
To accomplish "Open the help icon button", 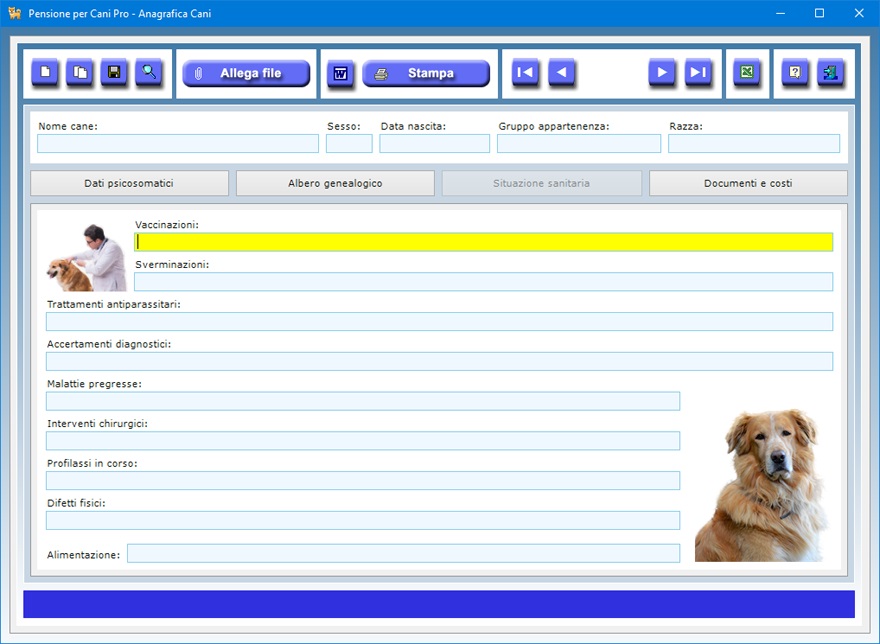I will coord(795,72).
